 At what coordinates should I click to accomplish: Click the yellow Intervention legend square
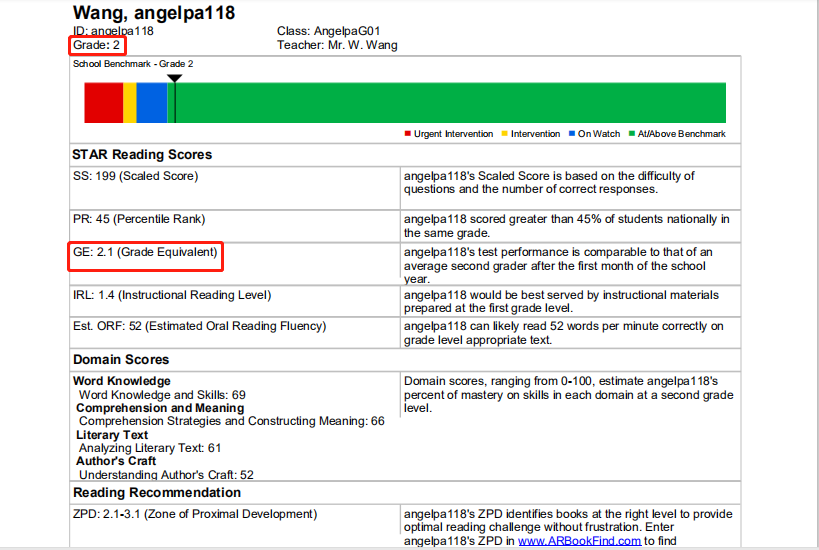[505, 134]
